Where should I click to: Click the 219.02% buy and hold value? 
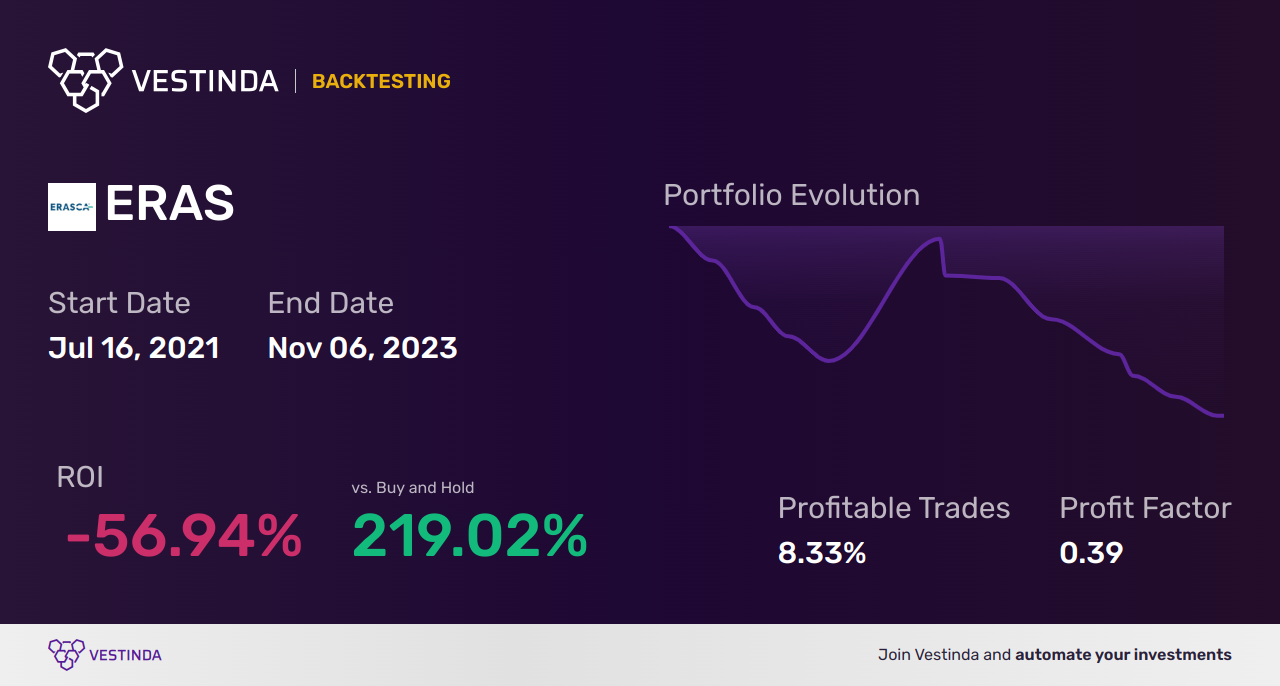click(x=469, y=537)
